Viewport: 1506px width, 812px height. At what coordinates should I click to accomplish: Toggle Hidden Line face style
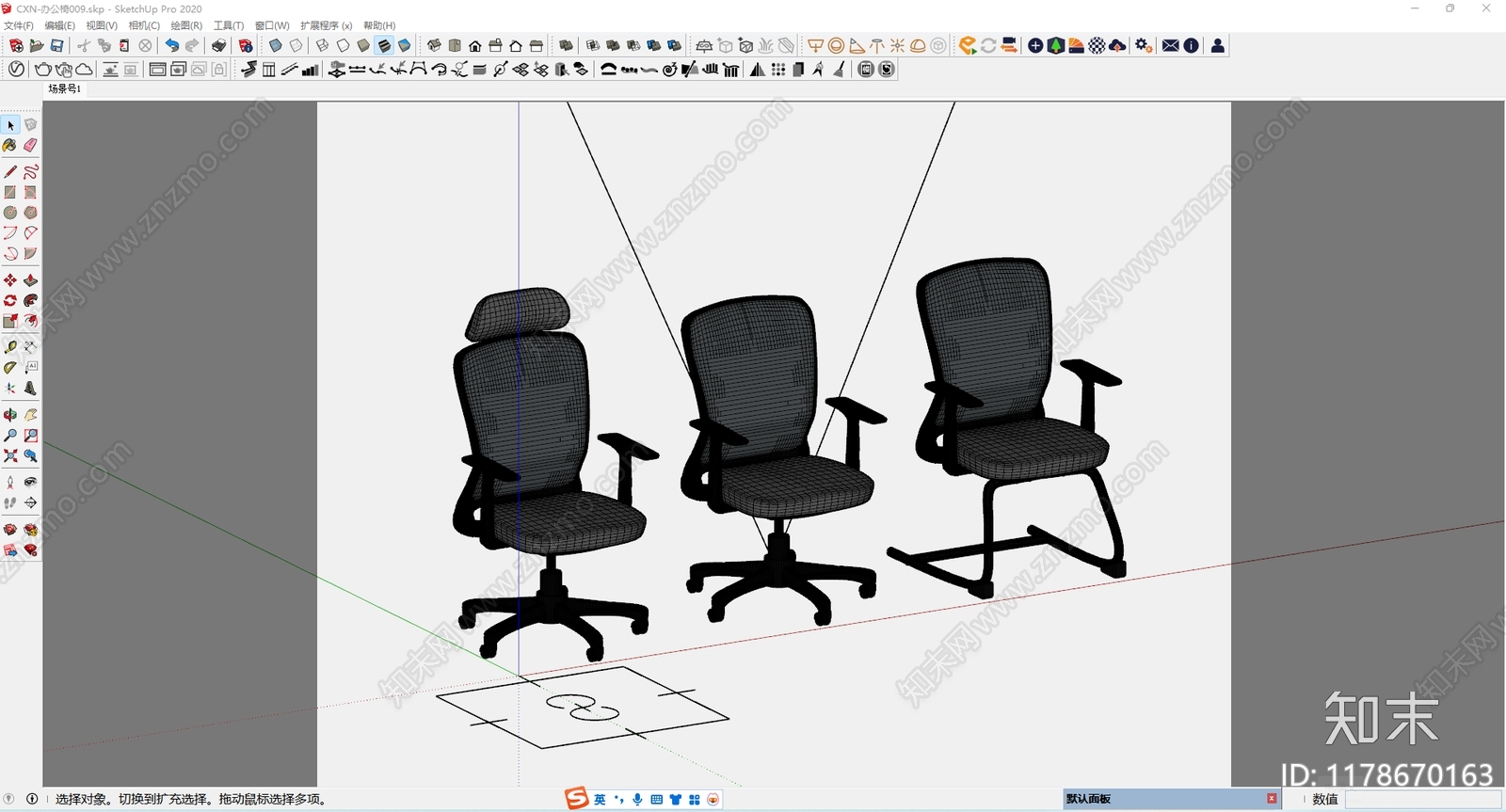coord(344,45)
